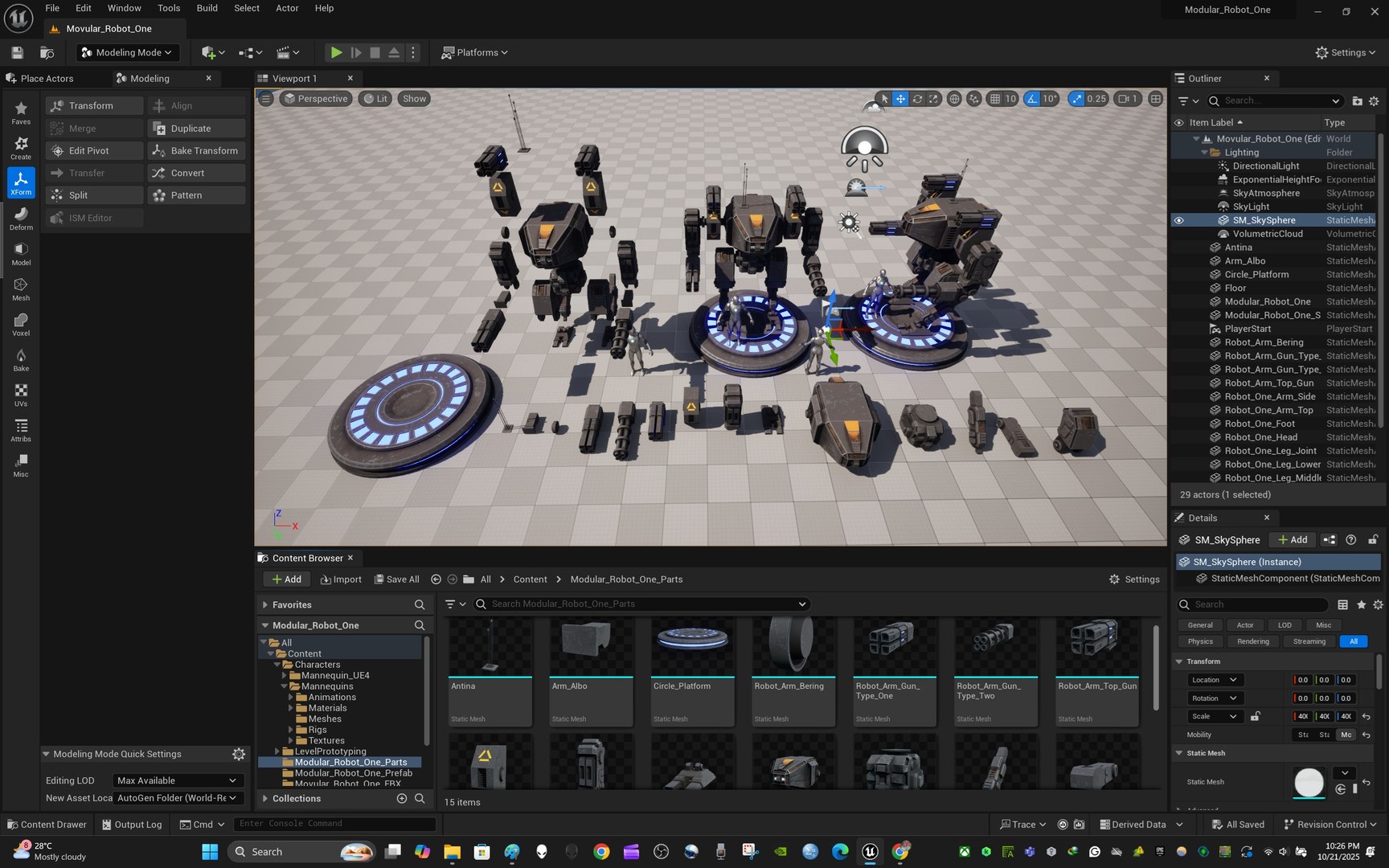Open the Editing LOD dropdown
This screenshot has height=868, width=1389.
[x=177, y=780]
